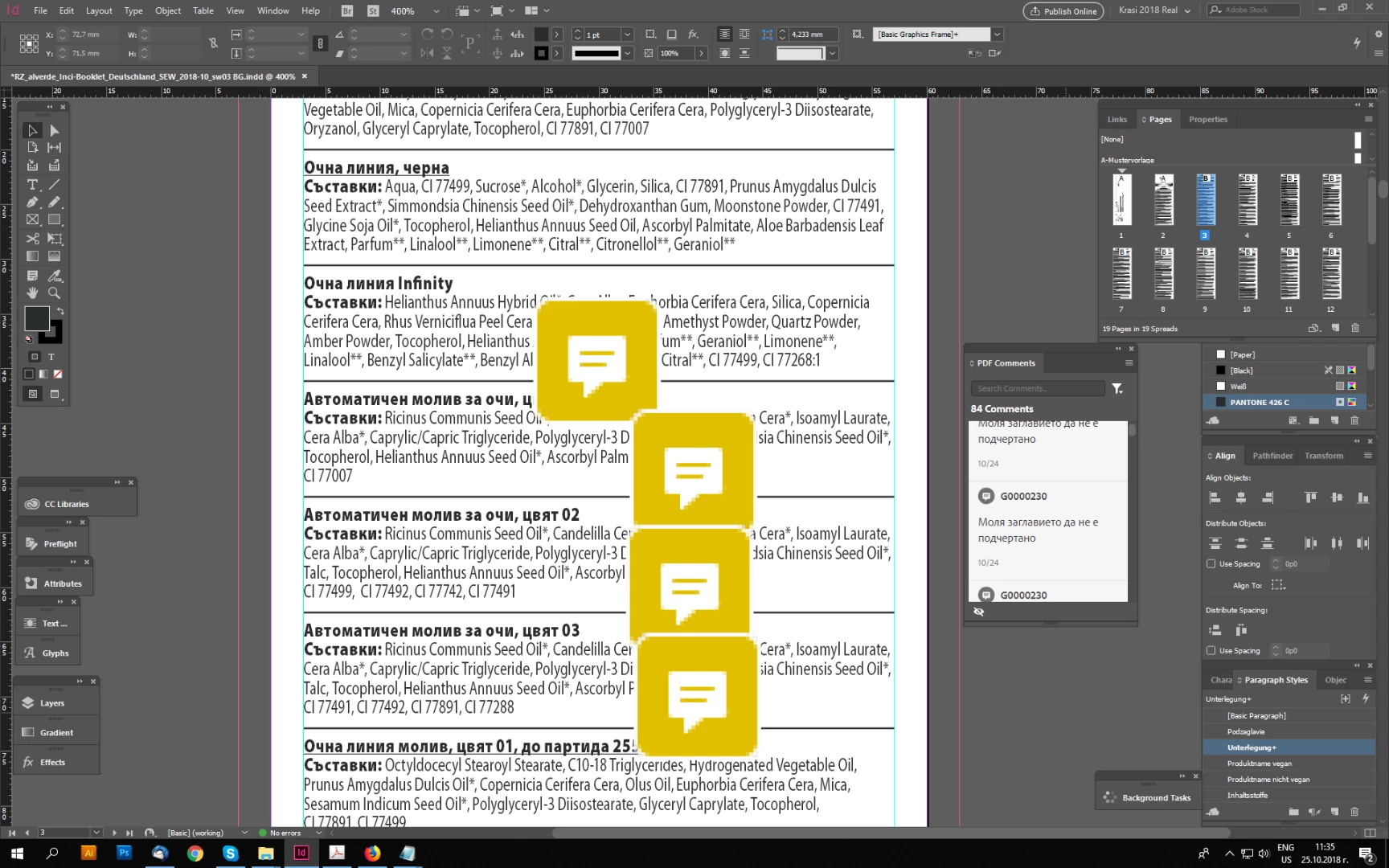Open InDesign from the Windows taskbar
Screen dimensions: 1389x868
[x=301, y=854]
